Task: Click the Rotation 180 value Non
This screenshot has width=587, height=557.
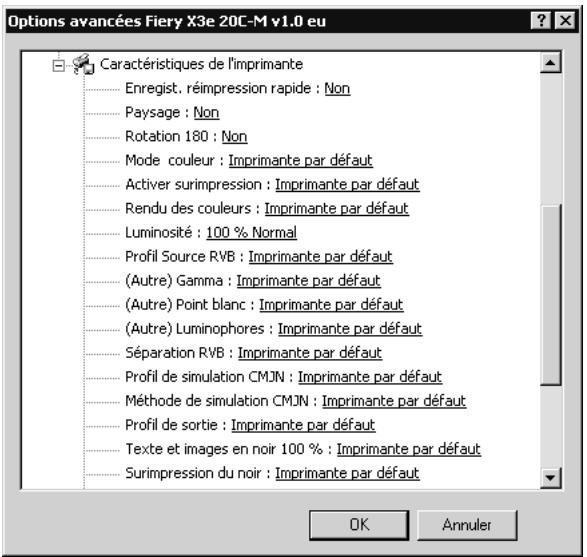Action: pos(234,137)
